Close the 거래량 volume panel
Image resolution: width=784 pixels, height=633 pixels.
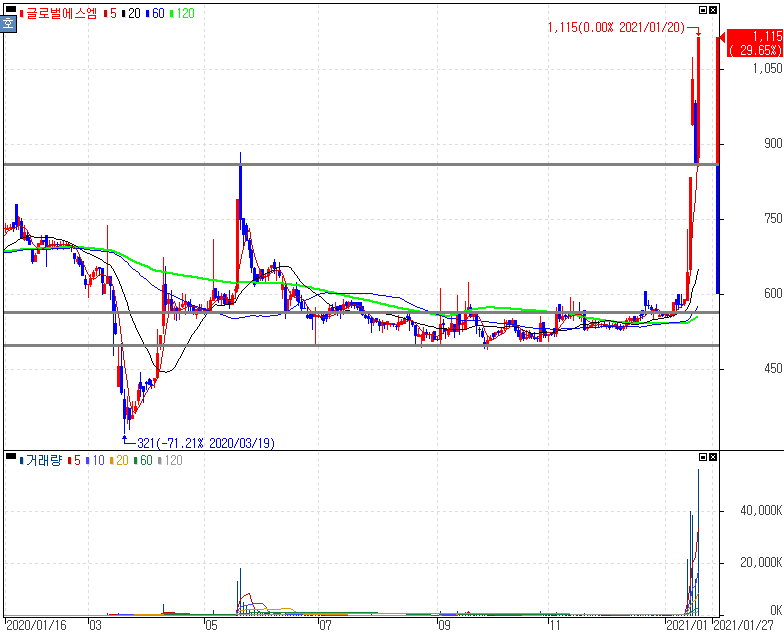(713, 457)
